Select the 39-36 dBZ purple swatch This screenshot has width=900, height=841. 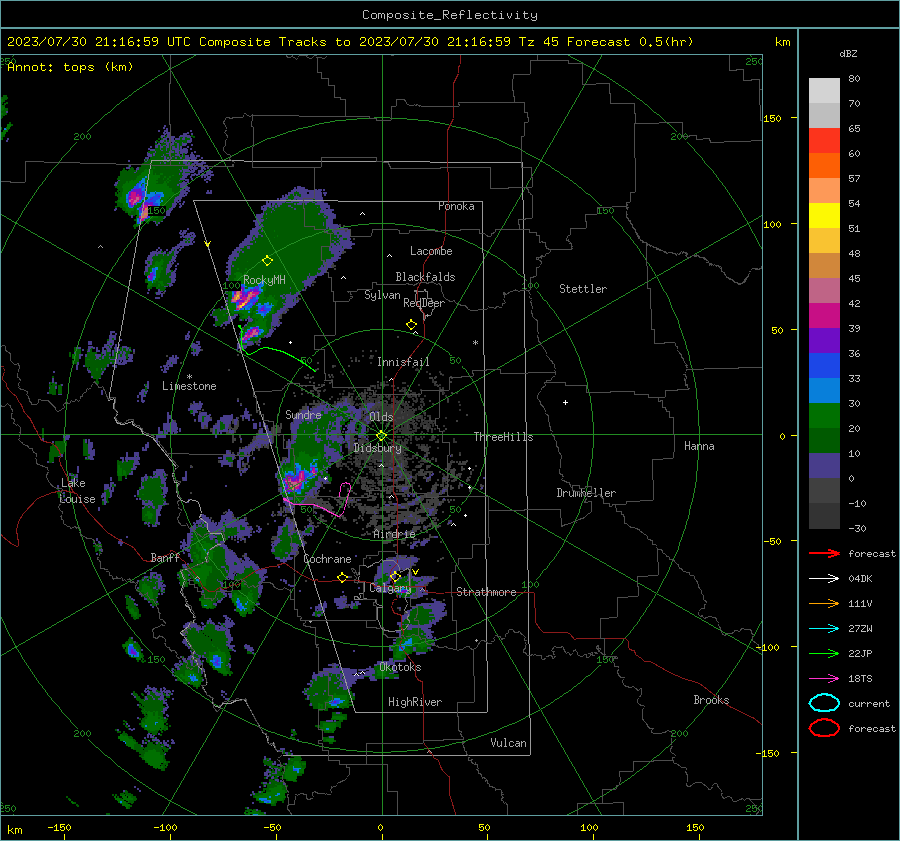point(824,341)
